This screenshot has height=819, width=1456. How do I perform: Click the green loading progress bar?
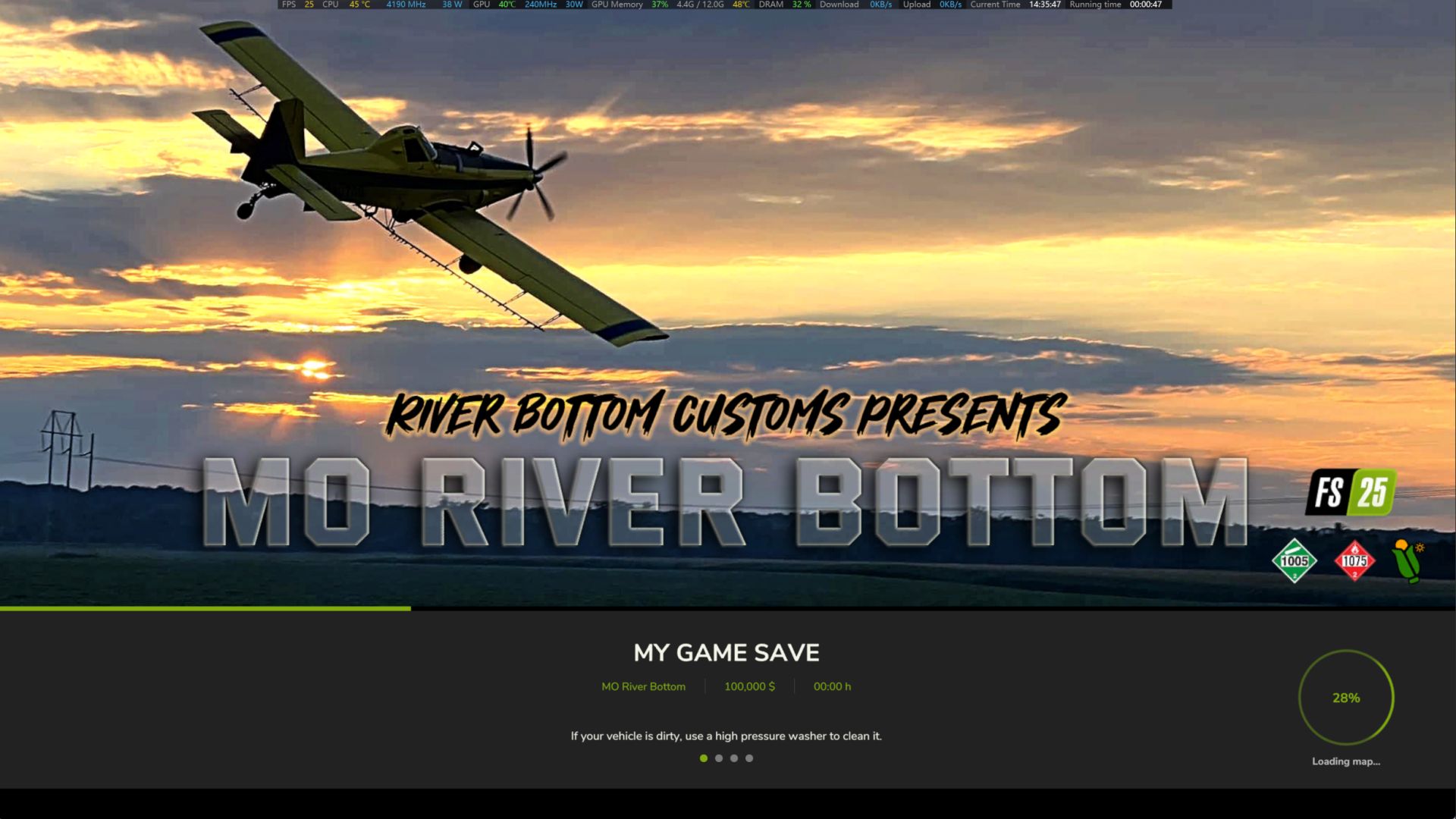pos(205,608)
